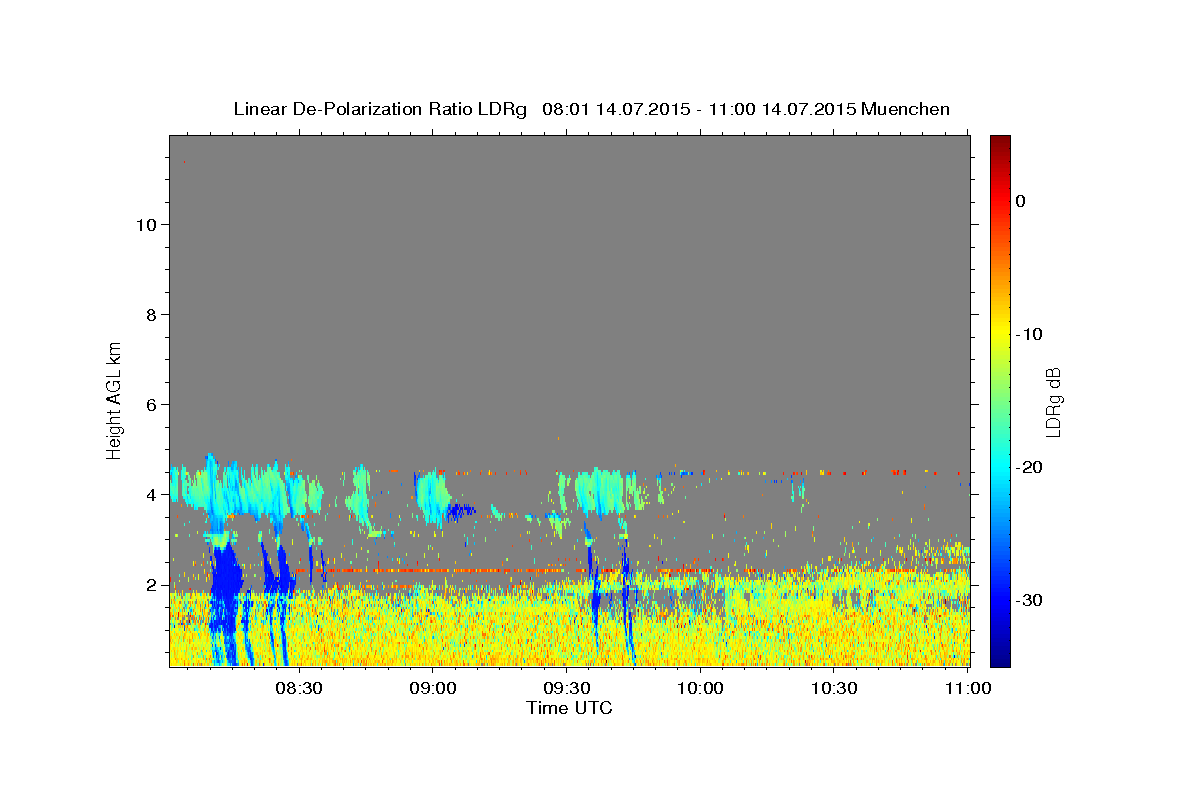Click the dark blue bottom of the colorbar
This screenshot has width=1200, height=800.
point(1000,655)
